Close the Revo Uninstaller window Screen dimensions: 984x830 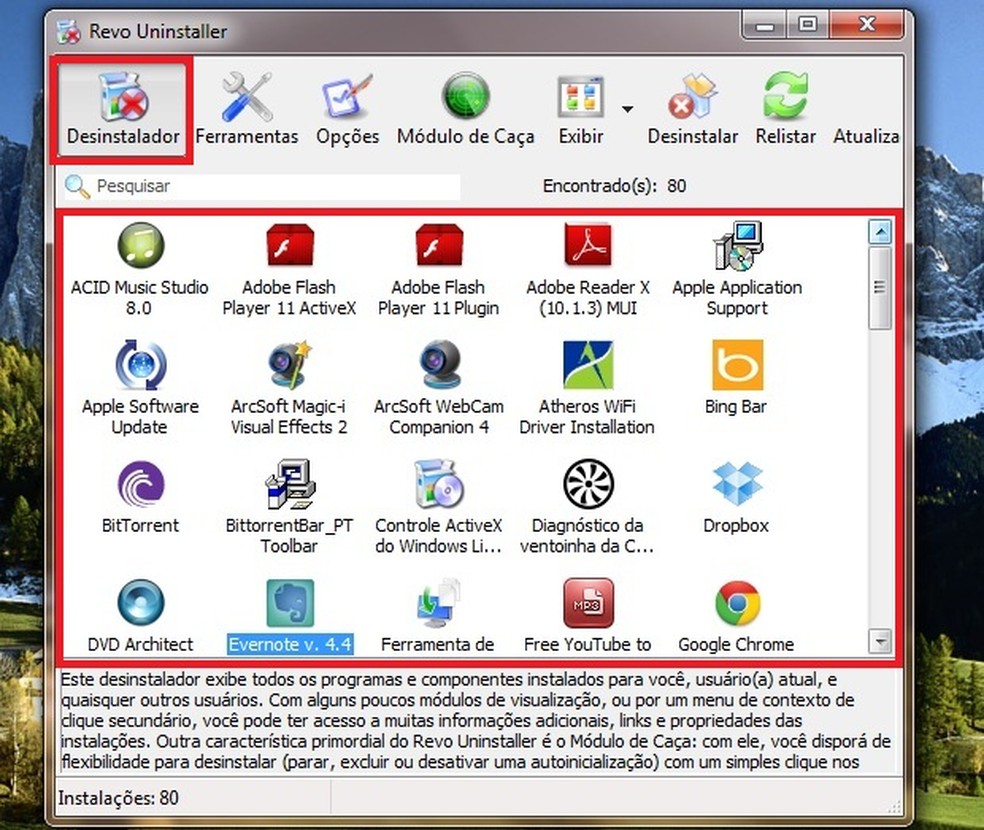coord(867,25)
